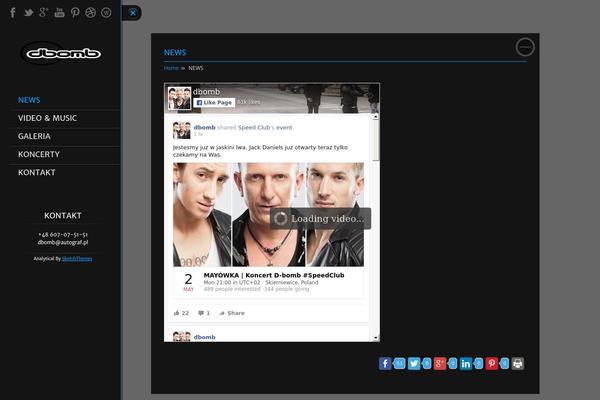Open the VIDEO & MUSIC menu item

(x=47, y=118)
